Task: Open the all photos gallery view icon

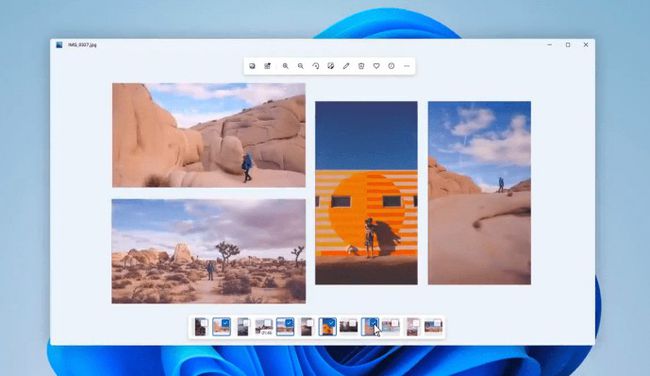Action: 252,66
